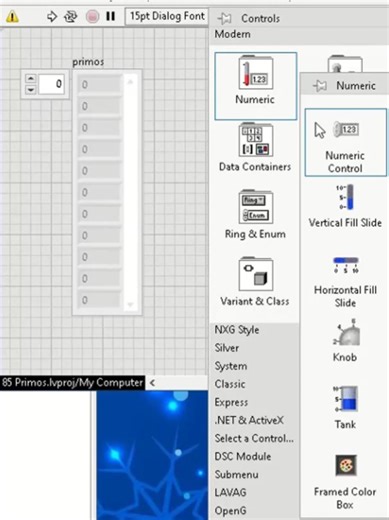Click the warning triangle icon in toolbar
The width and height of the screenshot is (389, 520).
12,16
